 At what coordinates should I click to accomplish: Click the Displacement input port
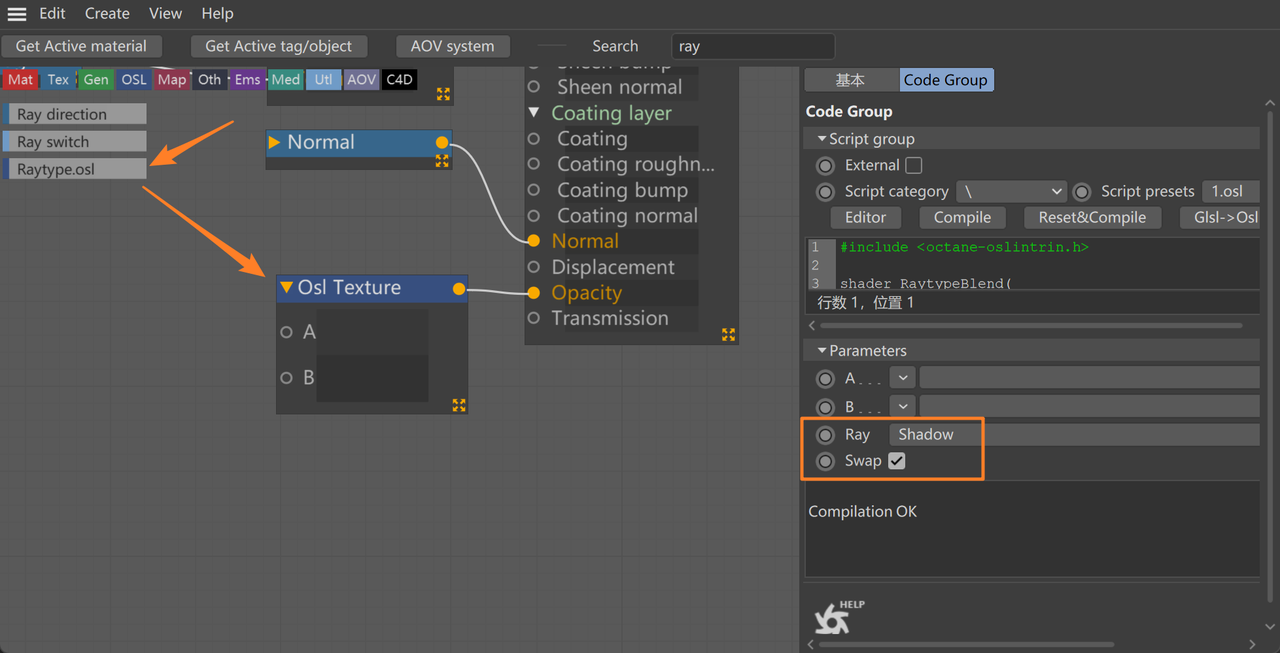(x=534, y=267)
